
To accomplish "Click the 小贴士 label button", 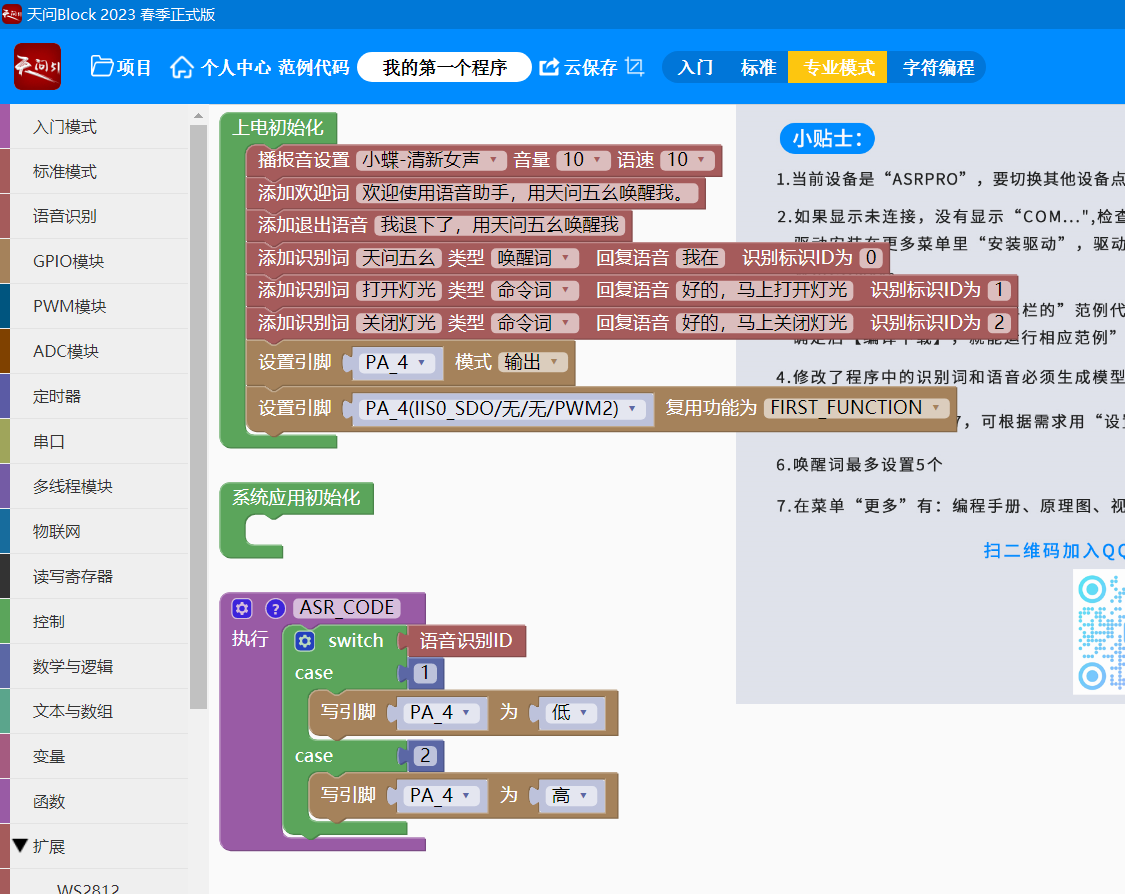I will tap(827, 138).
